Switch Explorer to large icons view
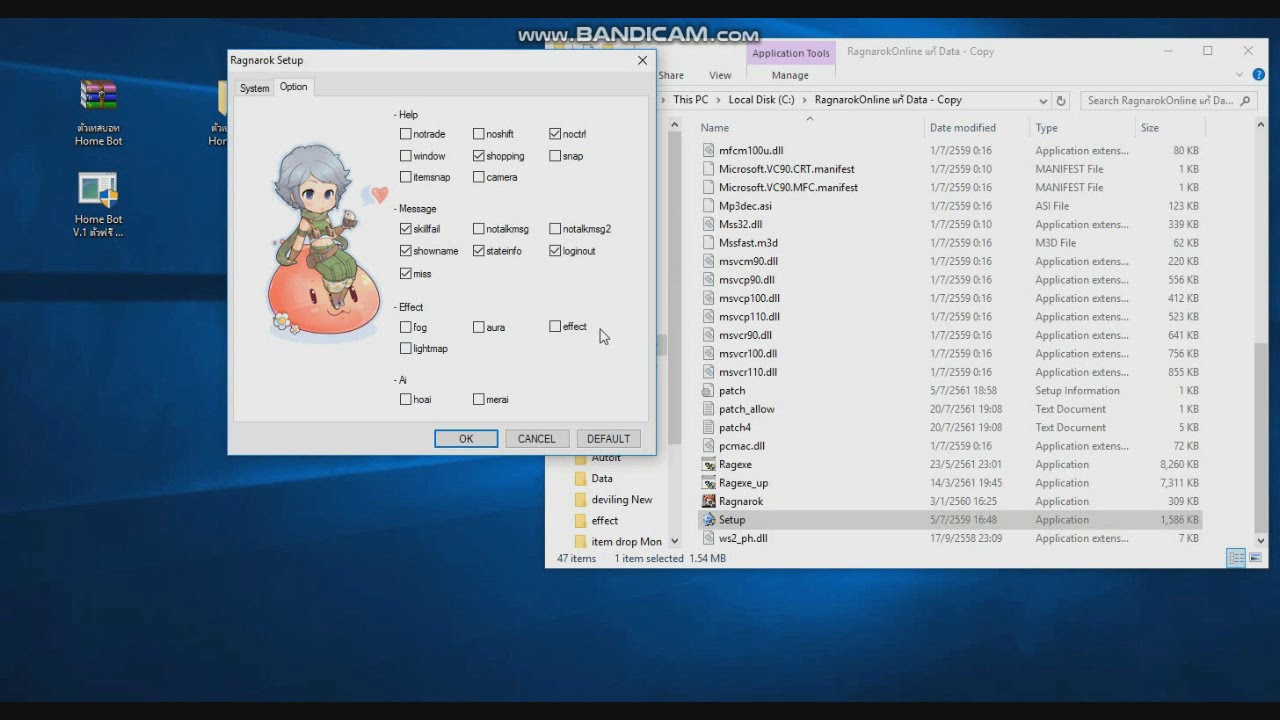The width and height of the screenshot is (1280, 720). point(1255,558)
